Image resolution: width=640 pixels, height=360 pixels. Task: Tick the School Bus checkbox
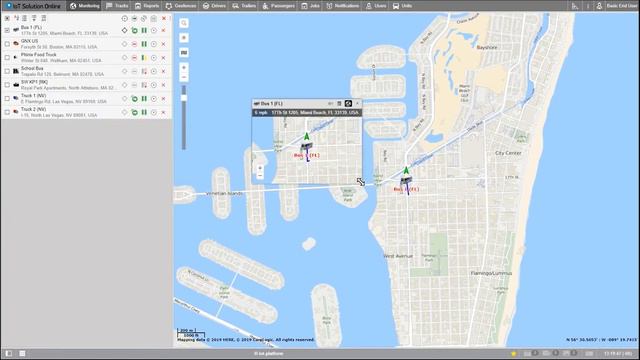coord(7,71)
